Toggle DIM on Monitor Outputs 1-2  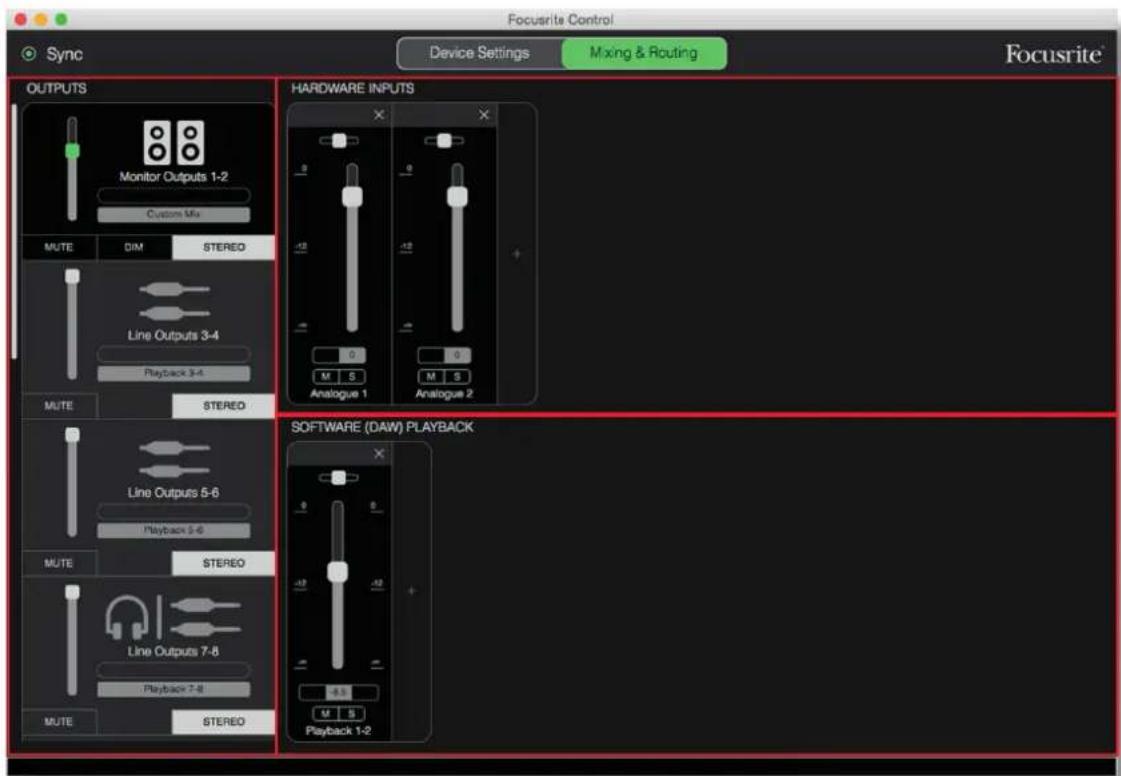pos(134,247)
